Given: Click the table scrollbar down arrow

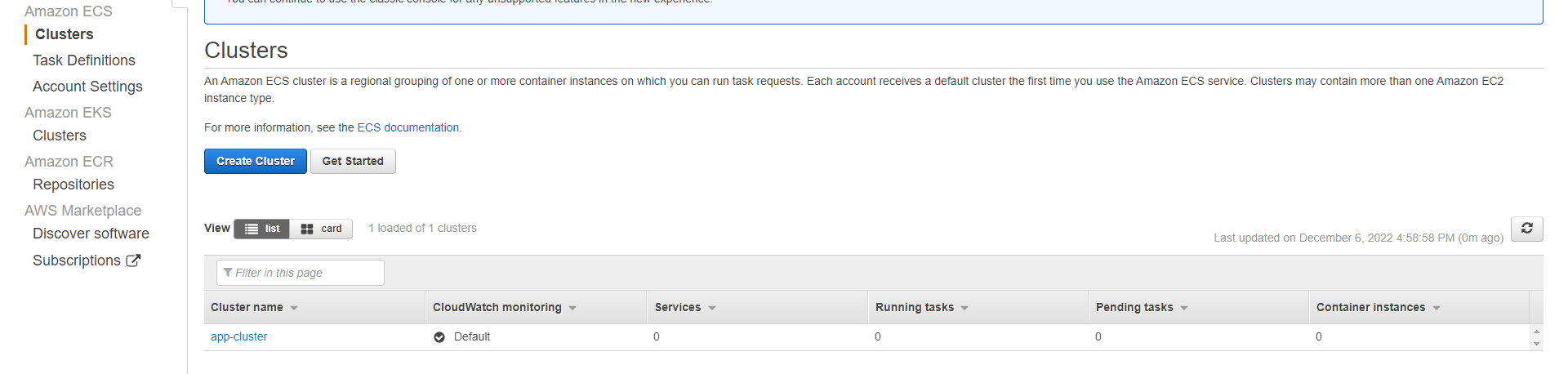Looking at the screenshot, I should 1536,345.
